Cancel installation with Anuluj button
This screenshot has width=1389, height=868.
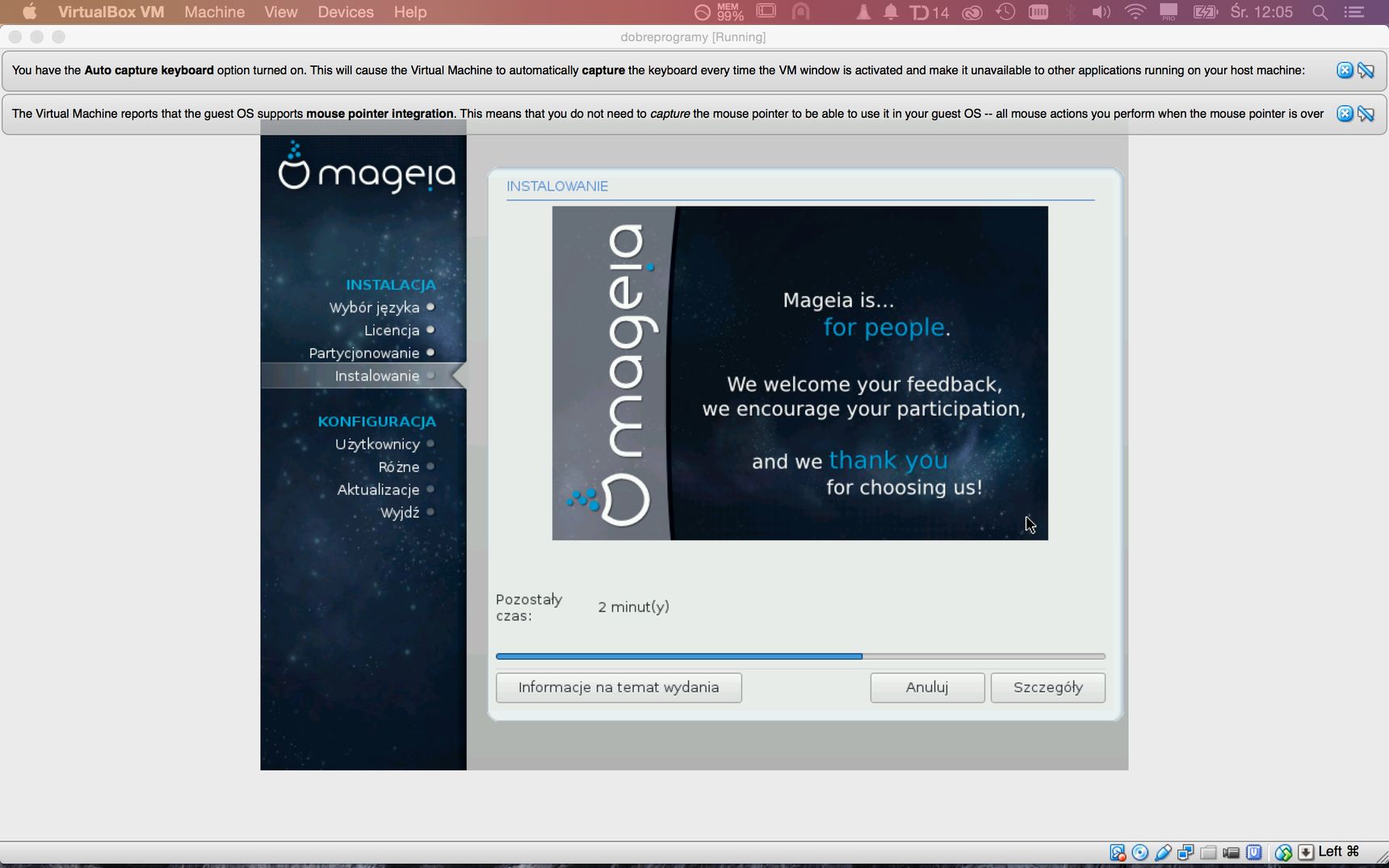[x=927, y=688]
